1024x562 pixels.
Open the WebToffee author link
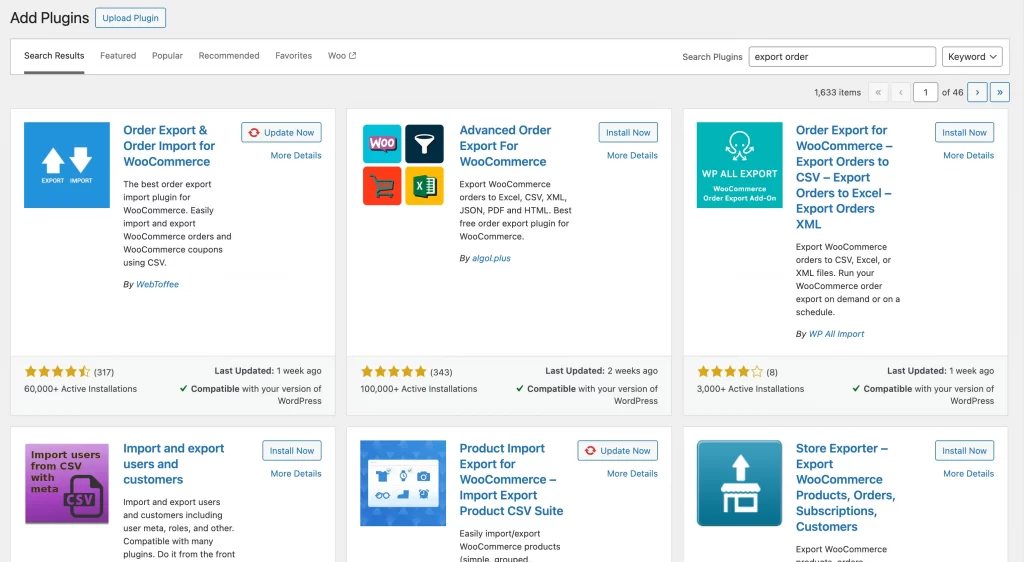tap(157, 284)
